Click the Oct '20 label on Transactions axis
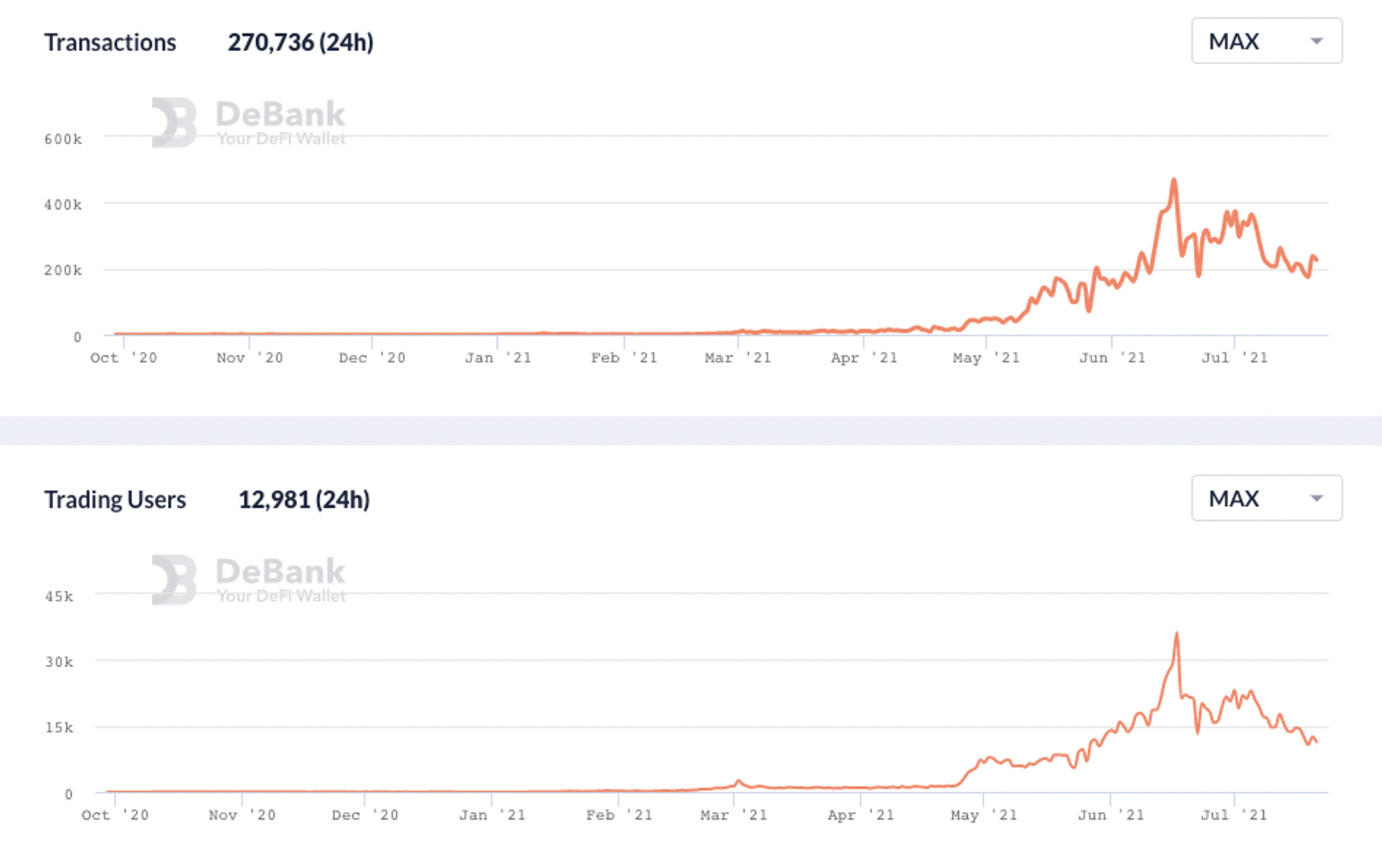 pos(124,358)
